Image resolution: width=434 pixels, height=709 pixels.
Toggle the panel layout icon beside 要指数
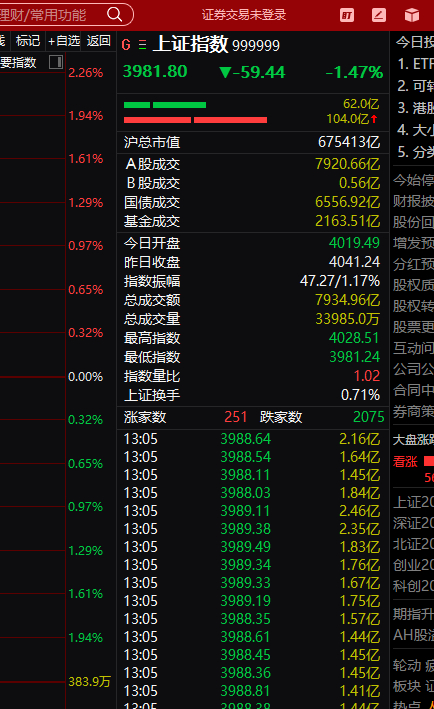pyautogui.click(x=56, y=62)
